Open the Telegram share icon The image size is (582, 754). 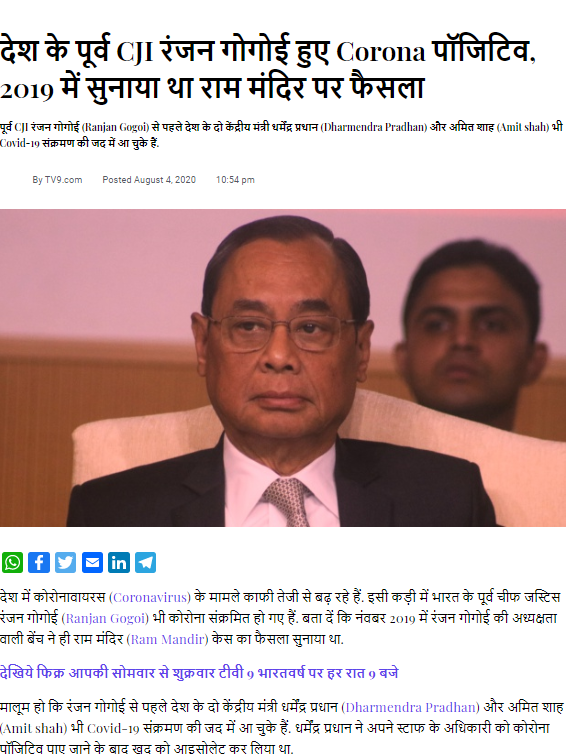pyautogui.click(x=145, y=563)
